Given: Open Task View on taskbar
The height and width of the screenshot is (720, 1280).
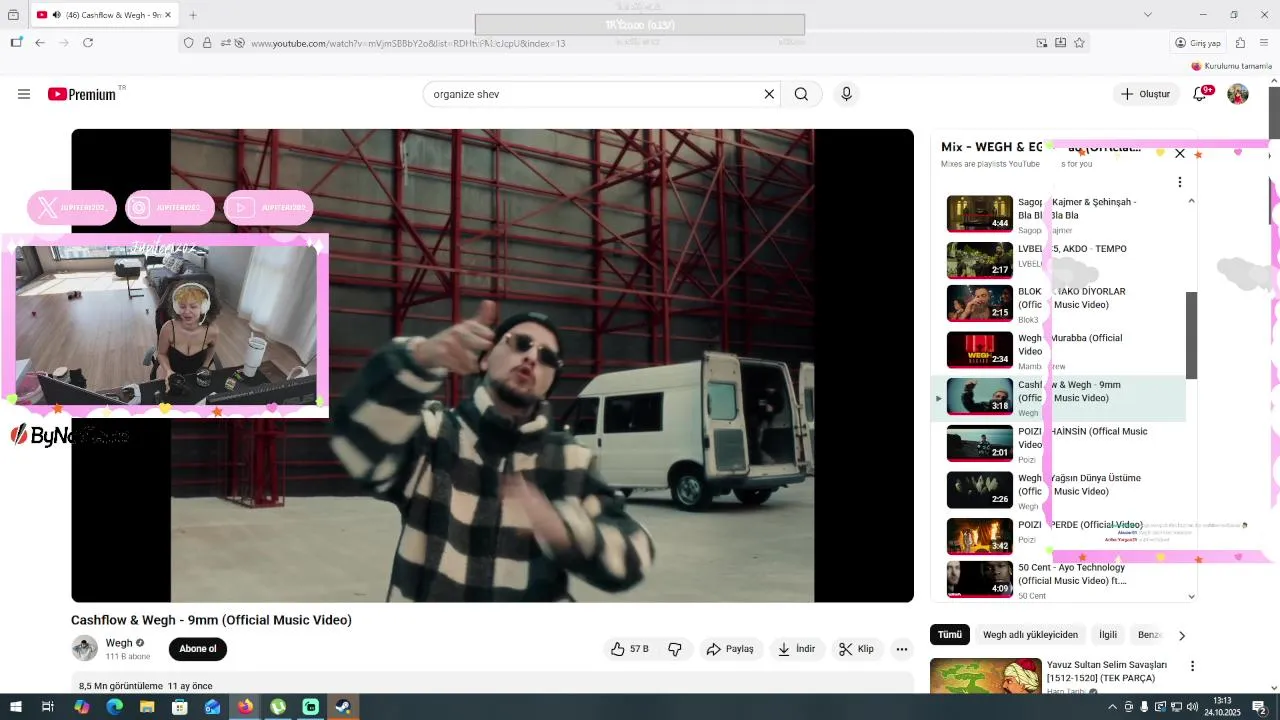Looking at the screenshot, I should pos(48,707).
